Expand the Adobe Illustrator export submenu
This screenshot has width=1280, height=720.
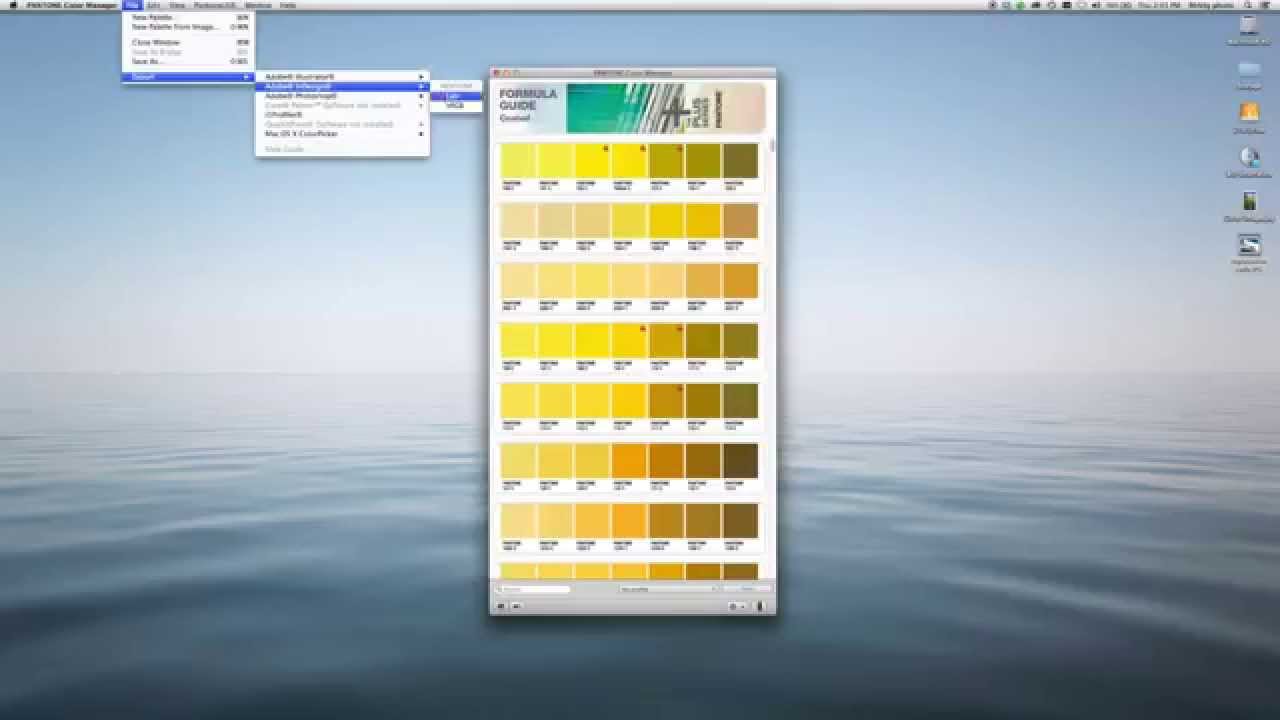coord(342,77)
